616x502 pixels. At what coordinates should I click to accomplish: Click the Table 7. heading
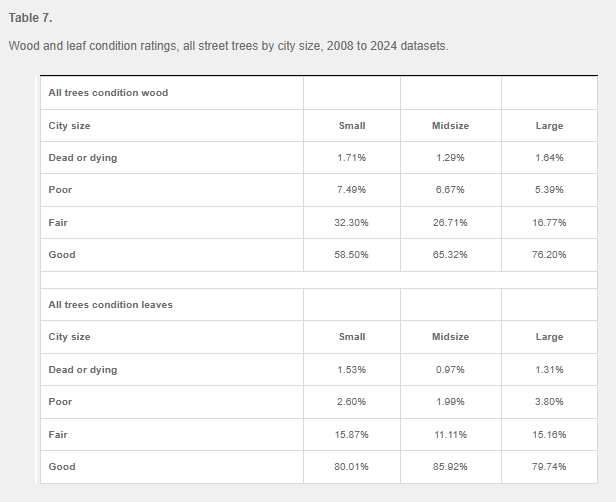(31, 18)
